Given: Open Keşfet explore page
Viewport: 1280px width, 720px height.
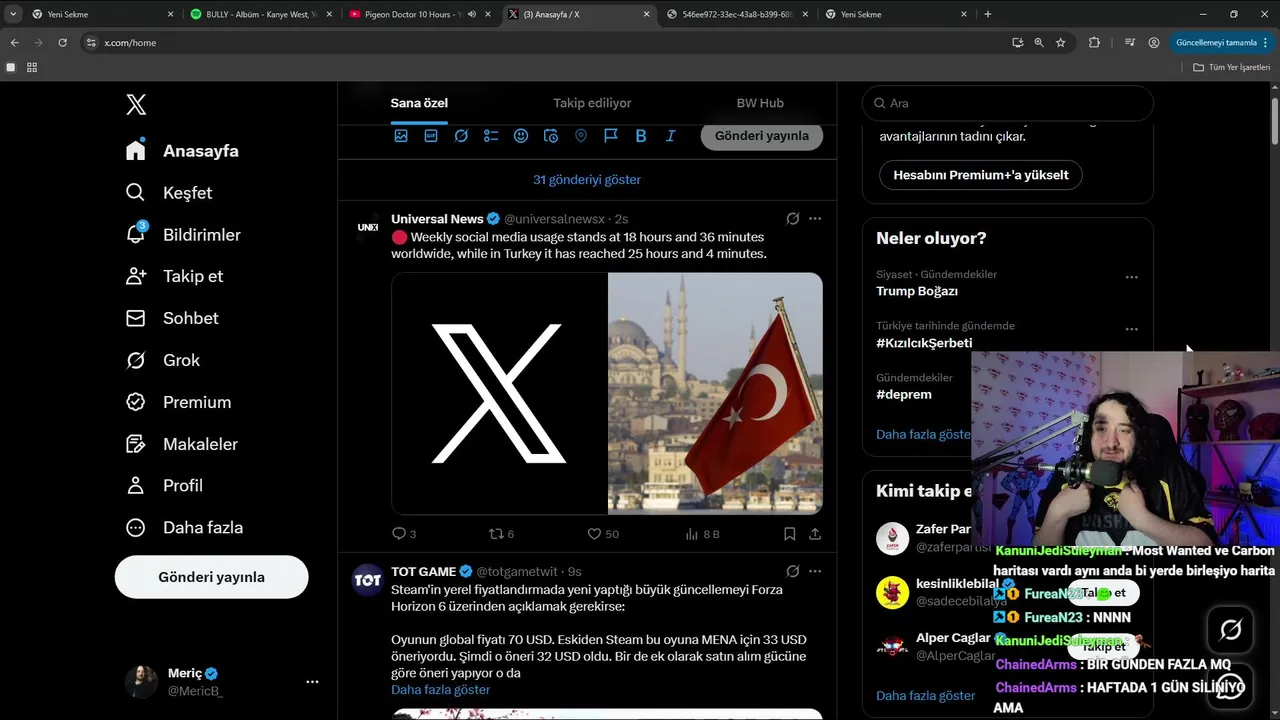Looking at the screenshot, I should pyautogui.click(x=168, y=193).
